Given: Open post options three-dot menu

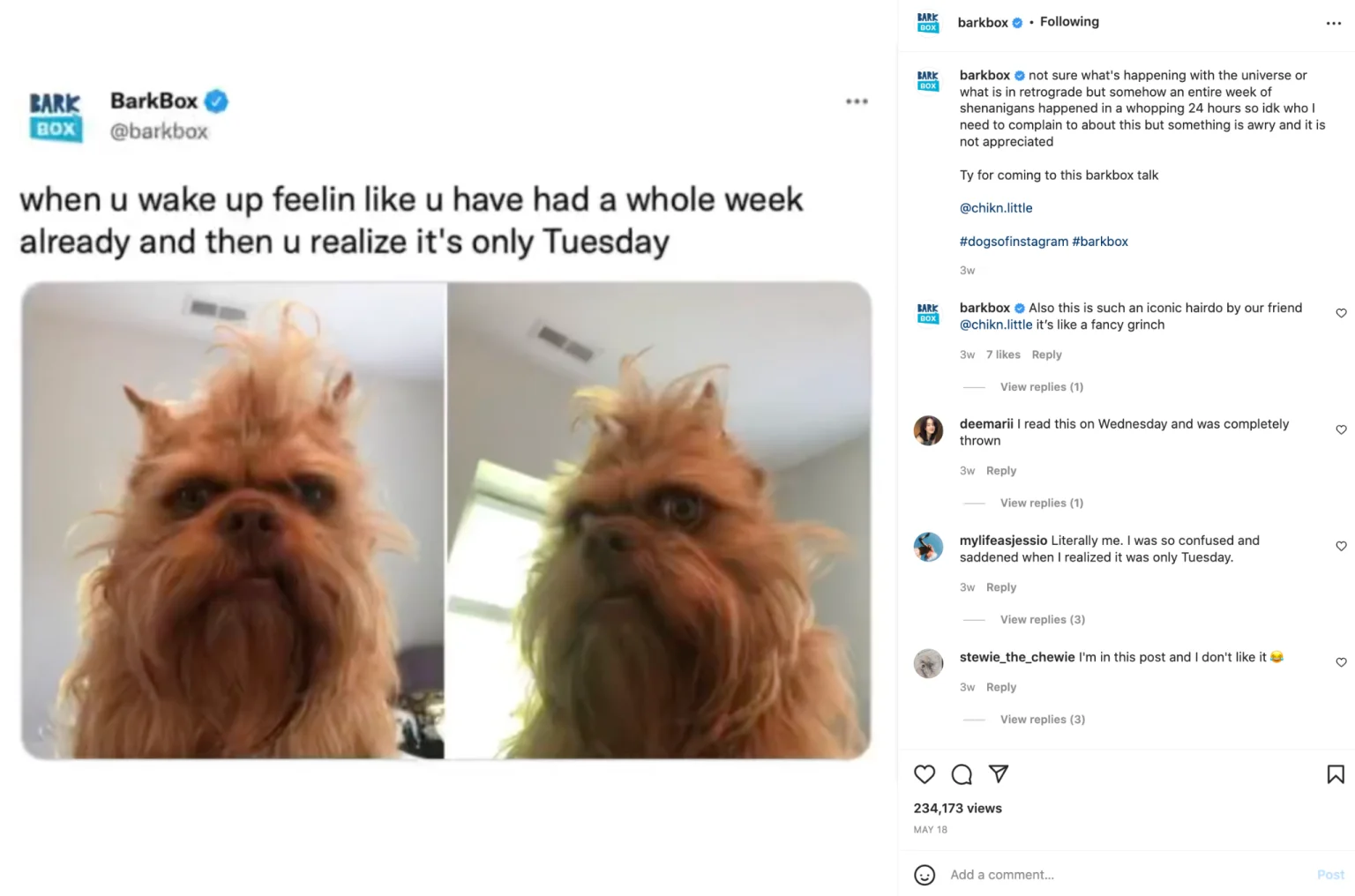Looking at the screenshot, I should pos(1333,23).
